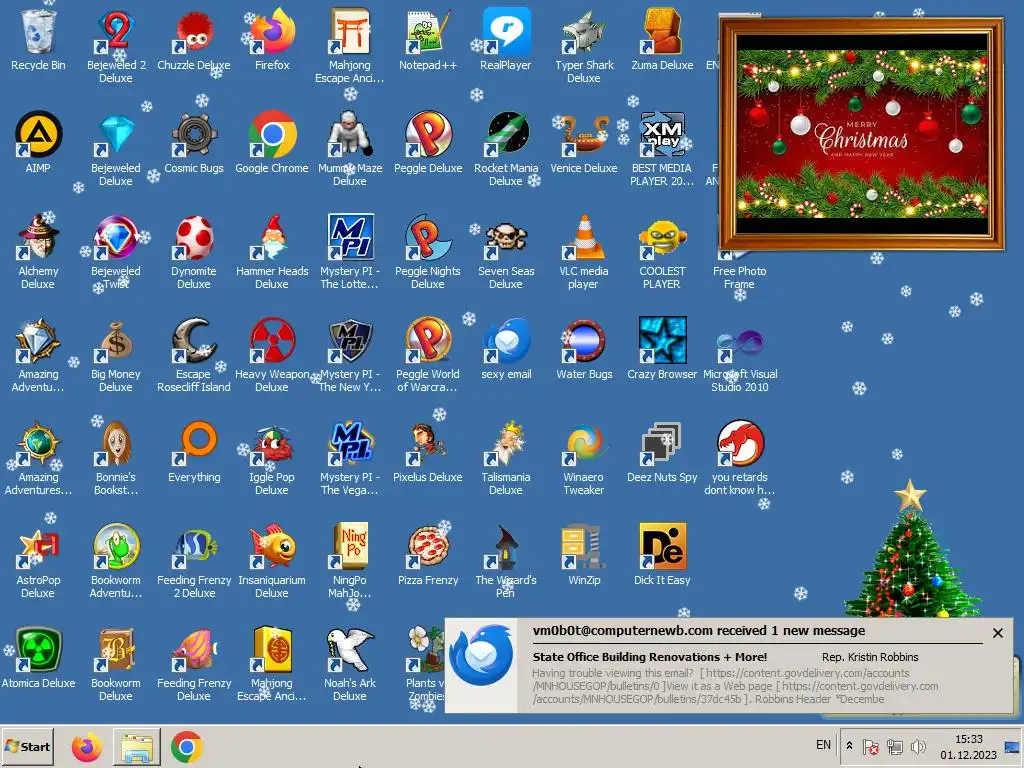Select Heavy Weapon Deluxe icon
This screenshot has height=768, width=1024.
272,355
